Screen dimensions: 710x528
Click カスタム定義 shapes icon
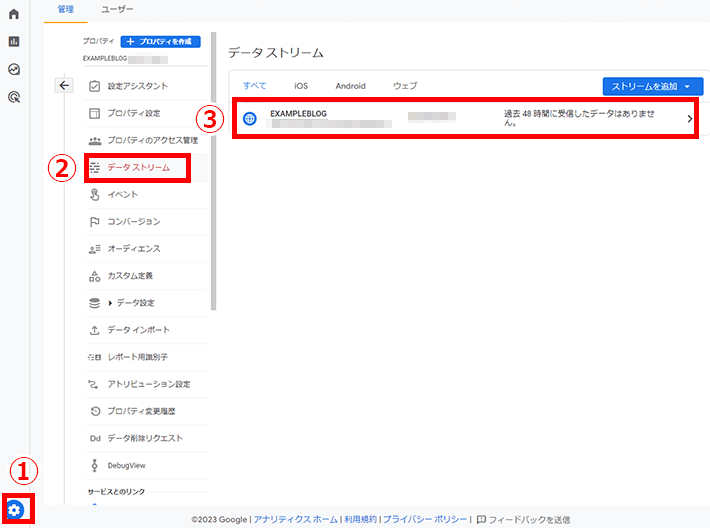(x=95, y=276)
